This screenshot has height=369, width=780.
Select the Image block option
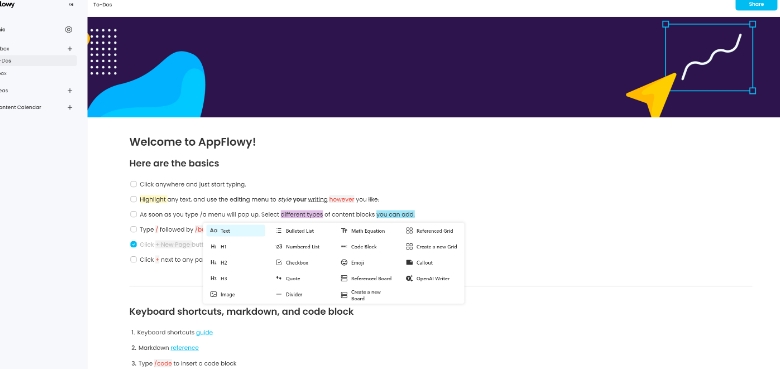click(222, 294)
